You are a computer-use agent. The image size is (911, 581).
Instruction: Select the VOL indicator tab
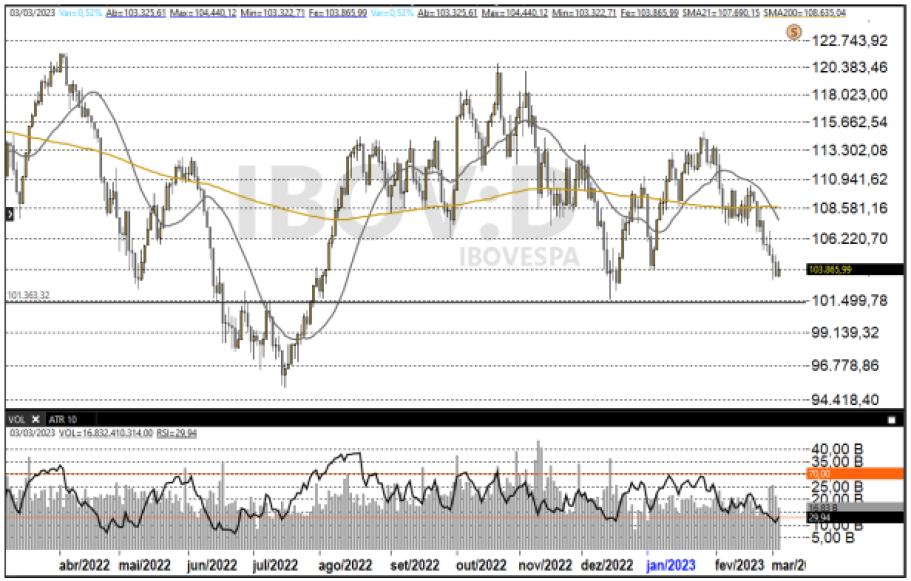[x=17, y=419]
